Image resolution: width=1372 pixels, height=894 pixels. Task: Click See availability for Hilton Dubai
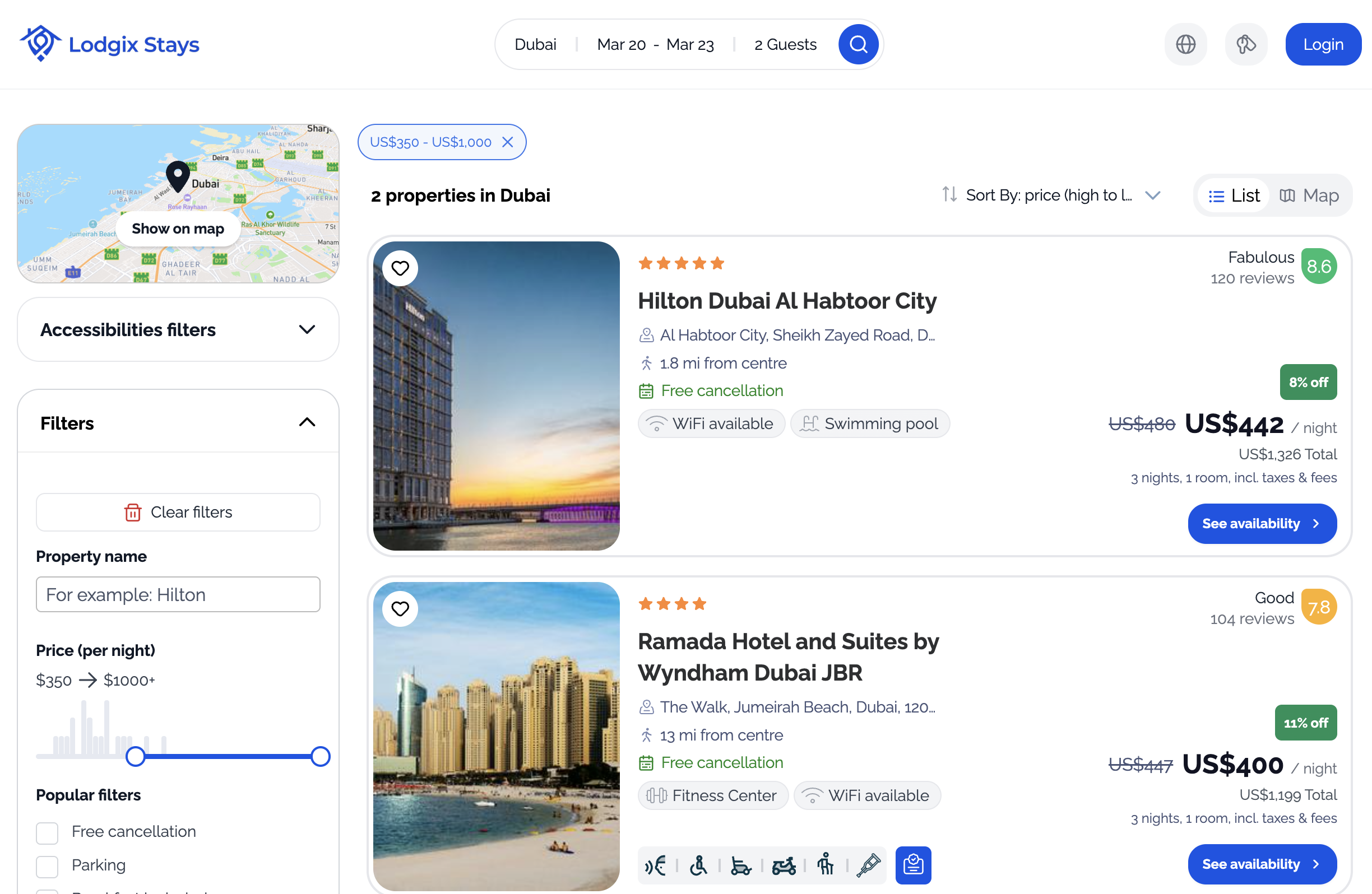(1262, 523)
